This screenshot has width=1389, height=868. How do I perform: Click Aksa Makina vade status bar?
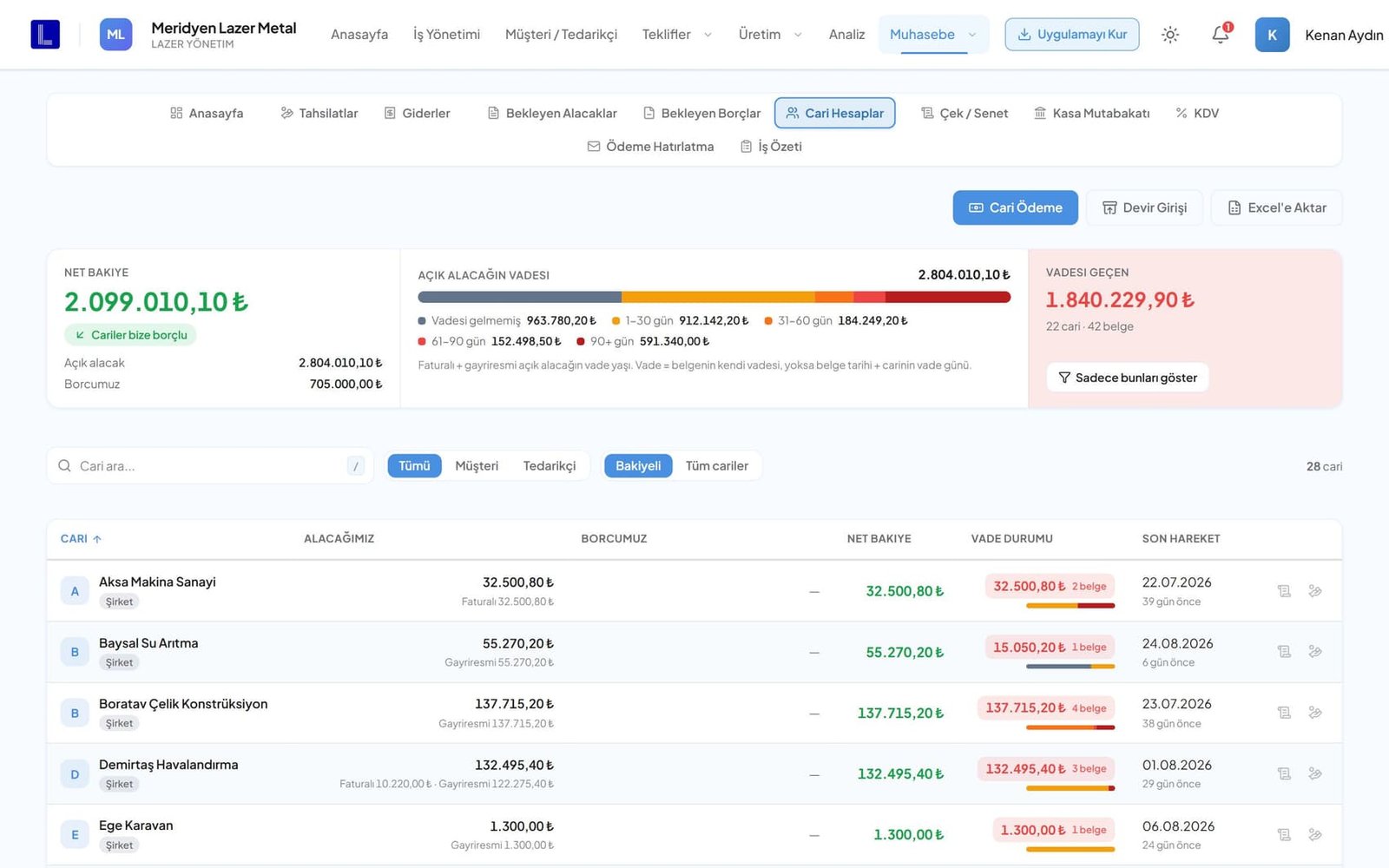(1070, 606)
